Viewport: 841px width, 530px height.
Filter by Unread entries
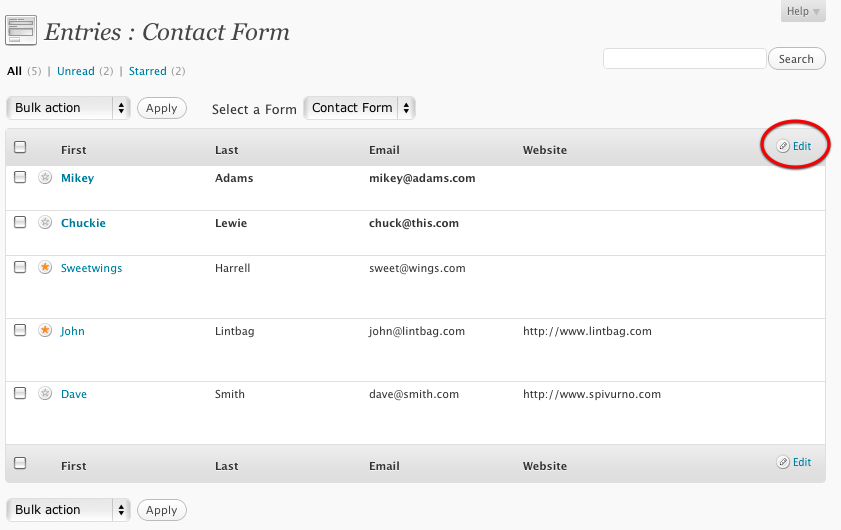tap(76, 71)
